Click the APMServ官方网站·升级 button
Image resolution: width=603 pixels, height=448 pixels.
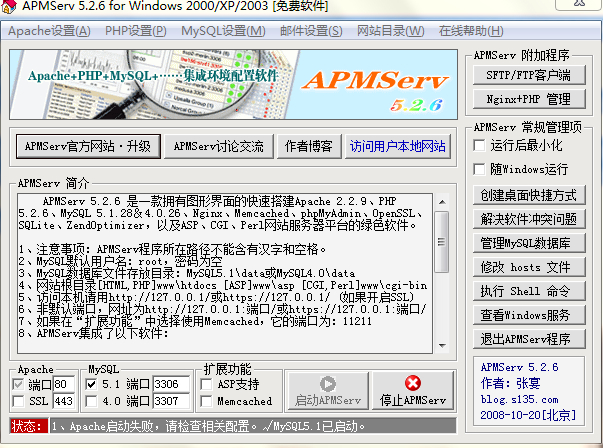click(x=88, y=146)
